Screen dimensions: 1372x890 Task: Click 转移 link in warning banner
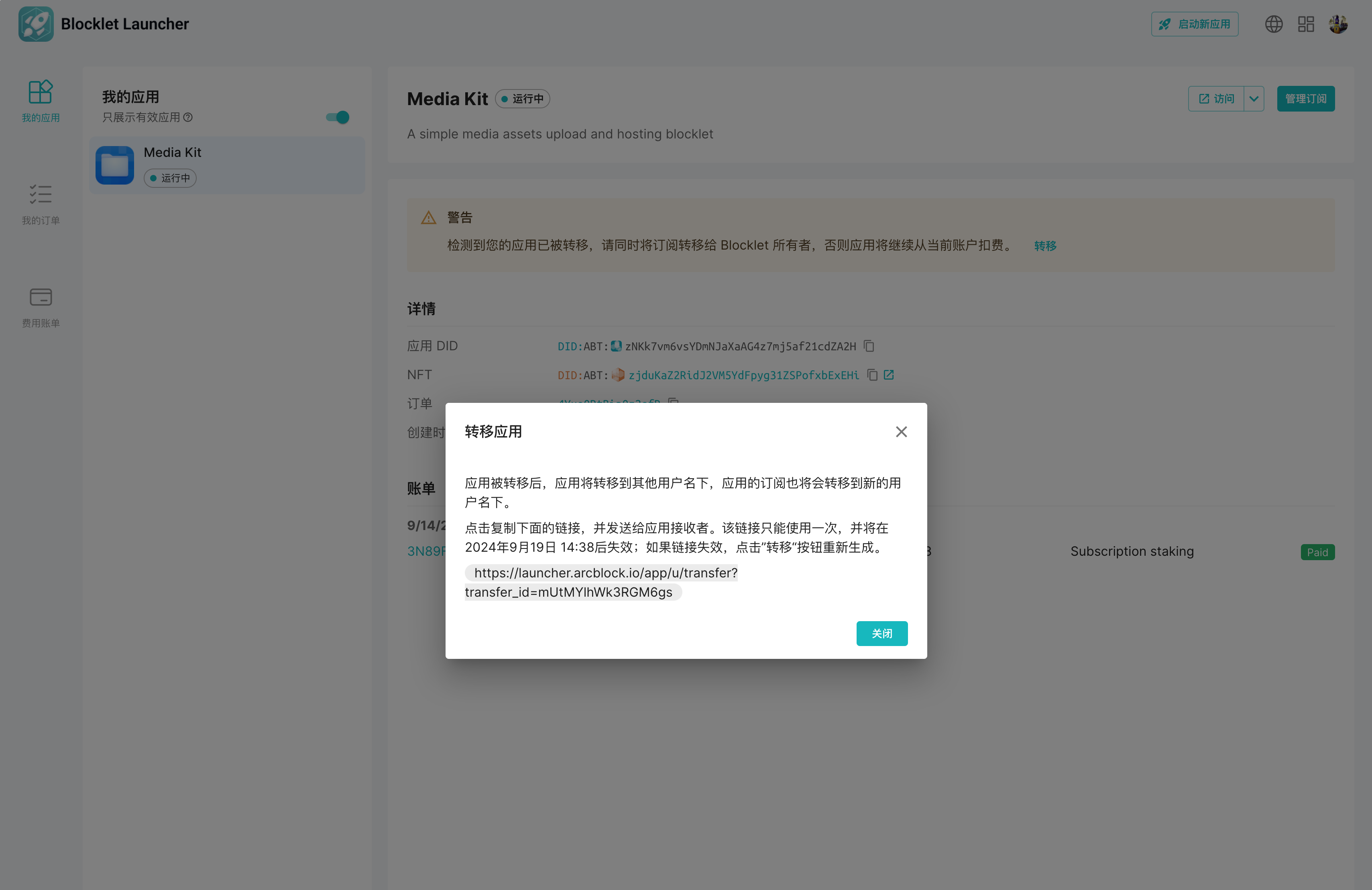point(1044,246)
